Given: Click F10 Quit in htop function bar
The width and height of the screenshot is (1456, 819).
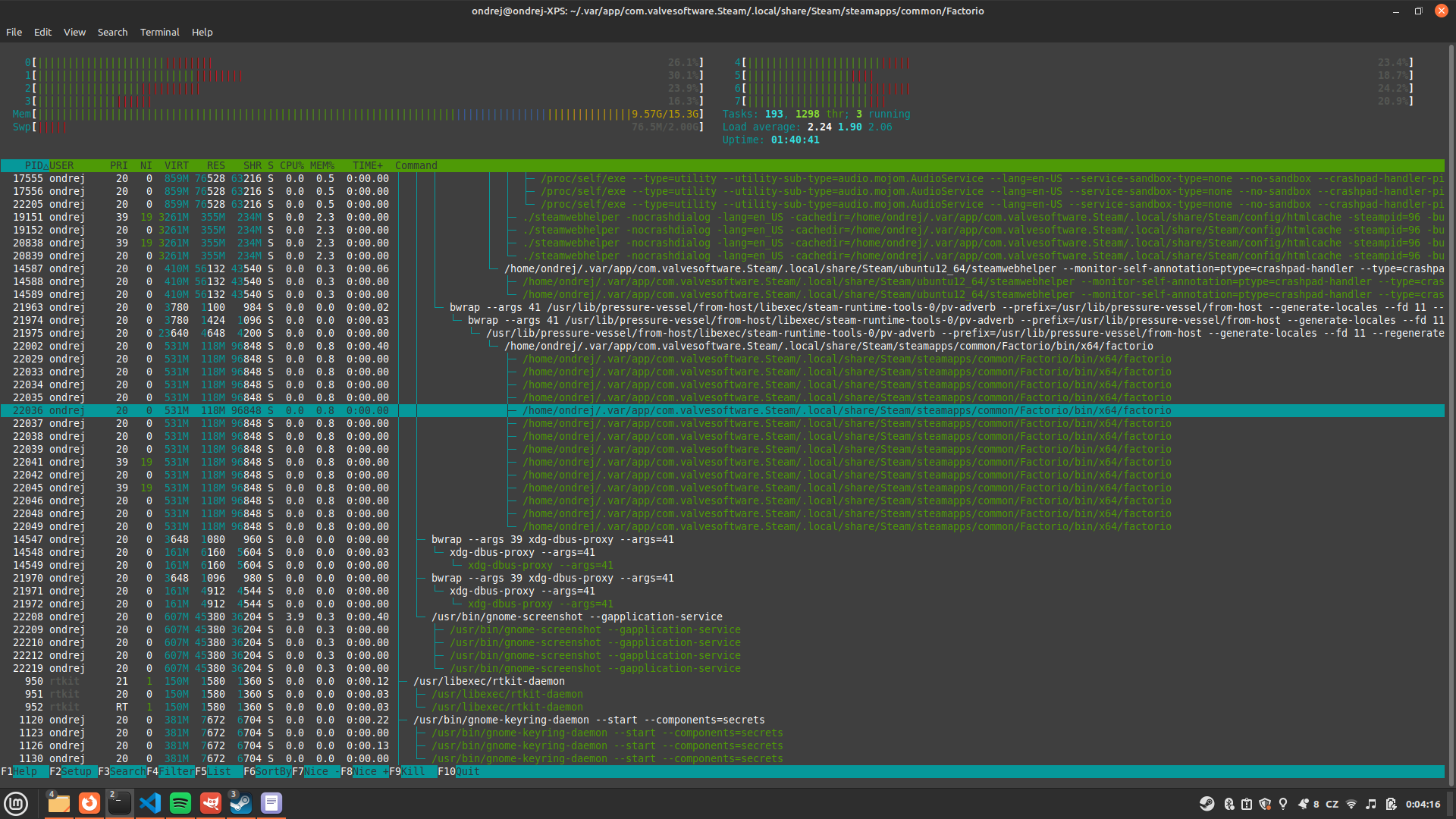Looking at the screenshot, I should tap(459, 771).
